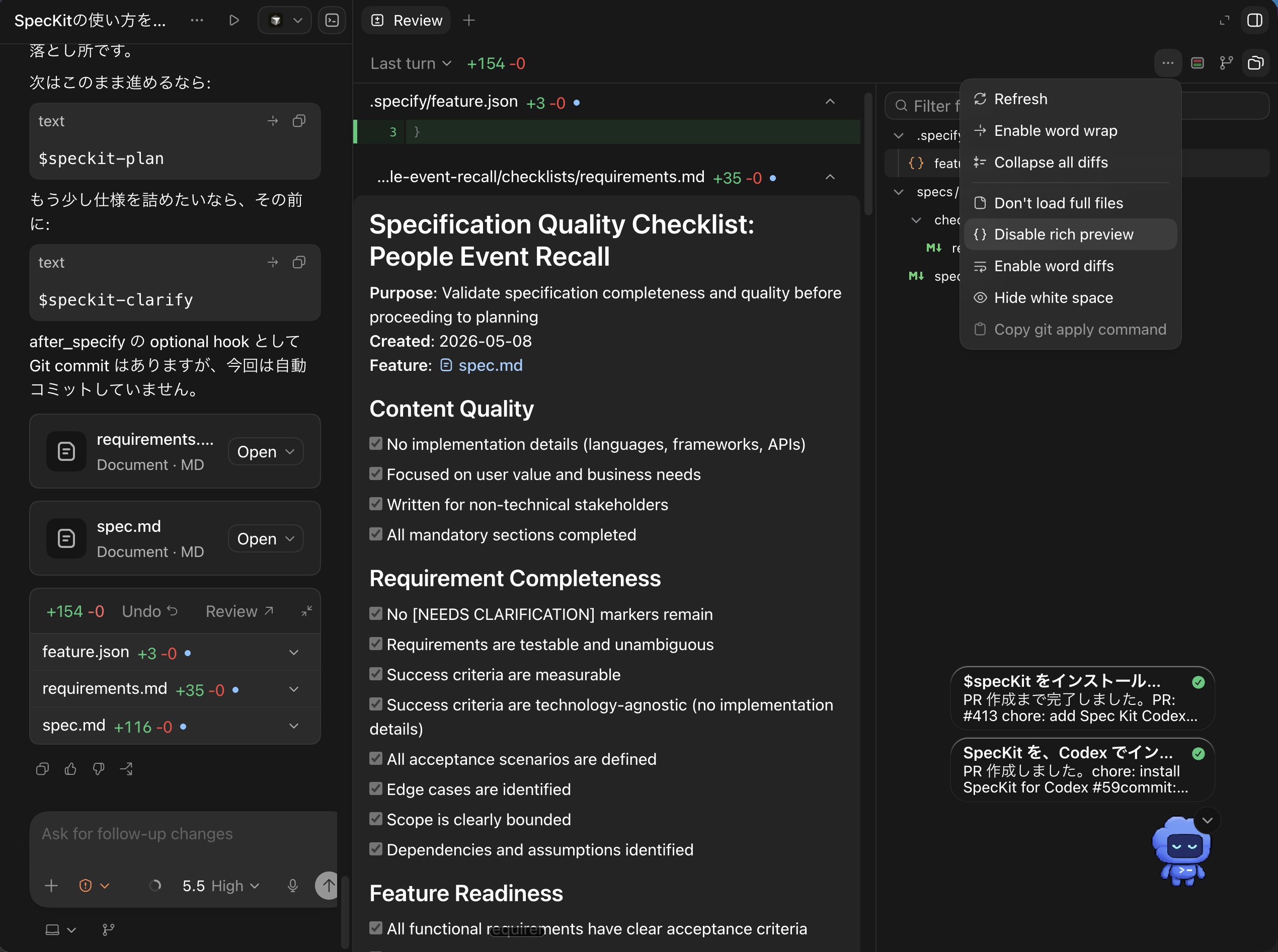Open the thread options ellipsis next to SpecKit title

coord(197,20)
